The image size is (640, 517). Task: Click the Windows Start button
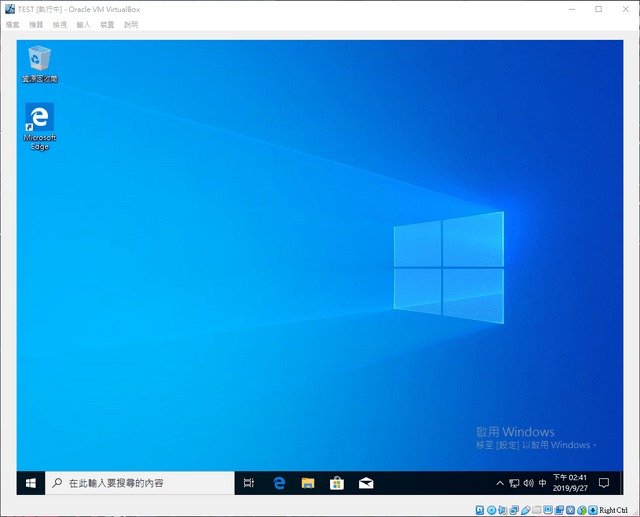tap(31, 483)
